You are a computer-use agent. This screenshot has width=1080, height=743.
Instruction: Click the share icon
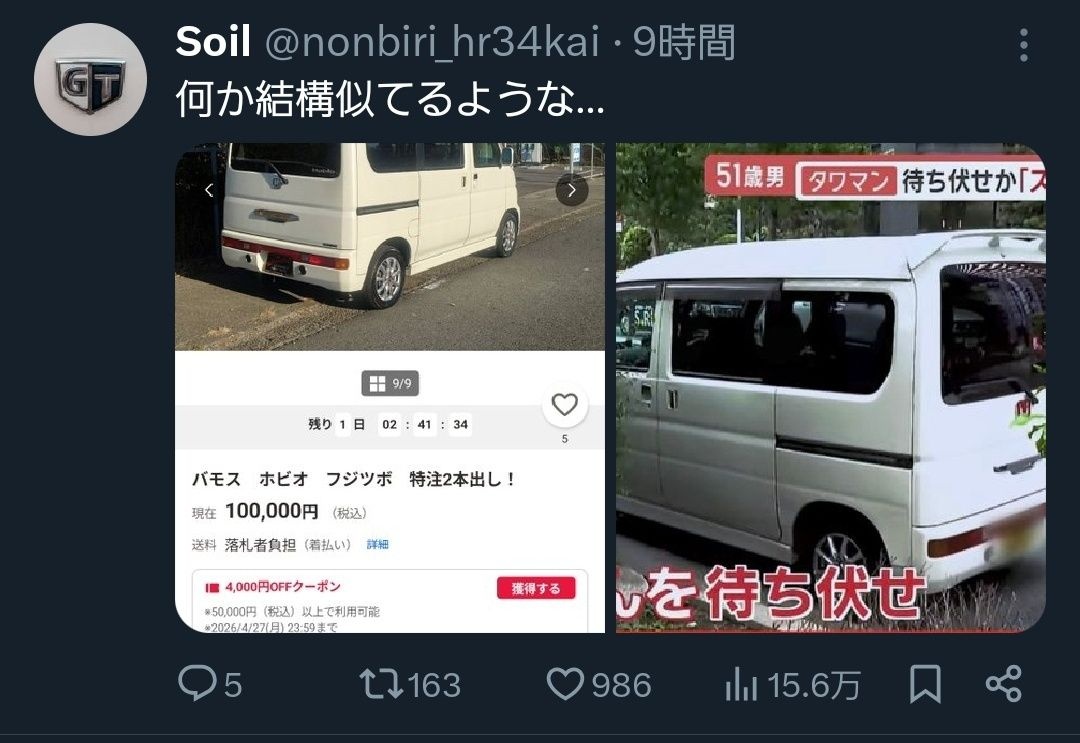point(1004,684)
